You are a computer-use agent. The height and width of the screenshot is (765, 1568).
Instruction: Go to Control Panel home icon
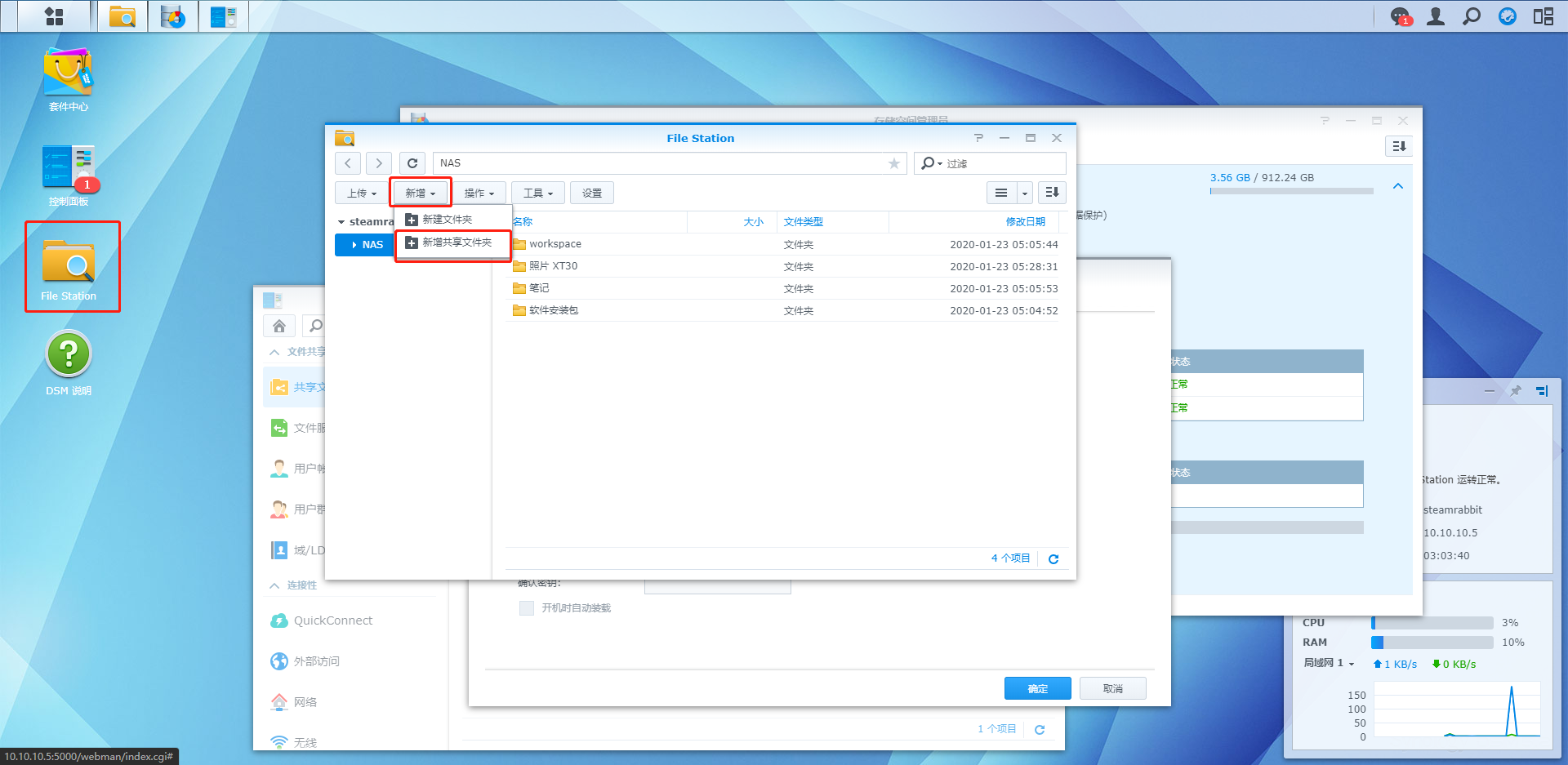[279, 326]
